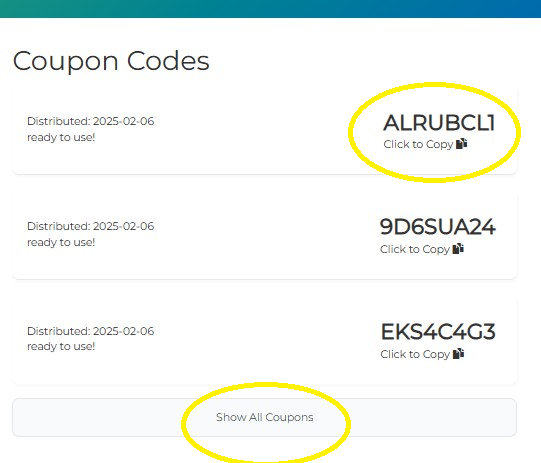Click 'ready to use!' in third coupon card
This screenshot has height=463, width=541.
point(61,346)
